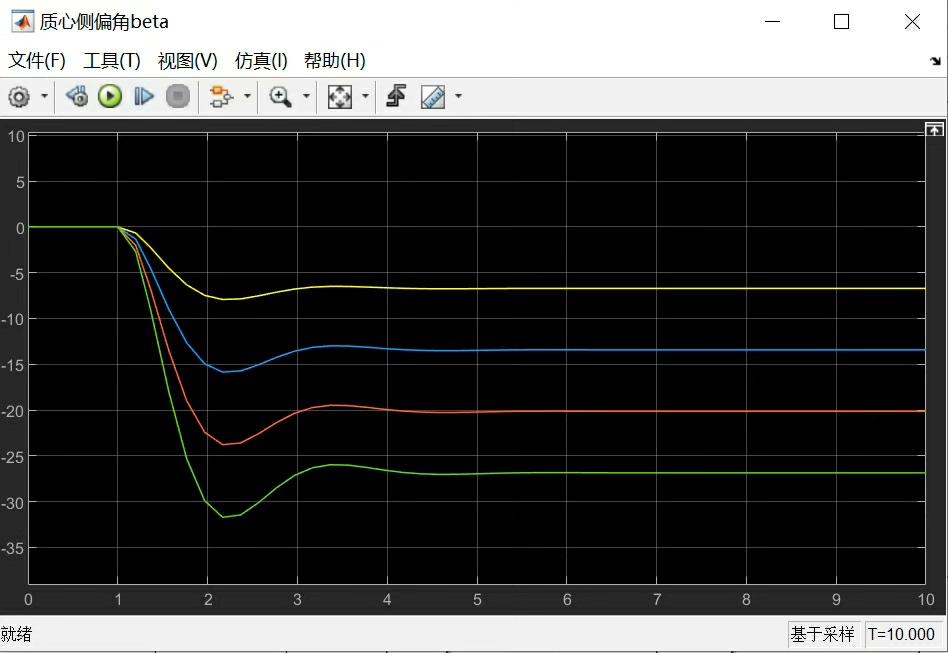Open the 工具(T) menu

[x=112, y=60]
